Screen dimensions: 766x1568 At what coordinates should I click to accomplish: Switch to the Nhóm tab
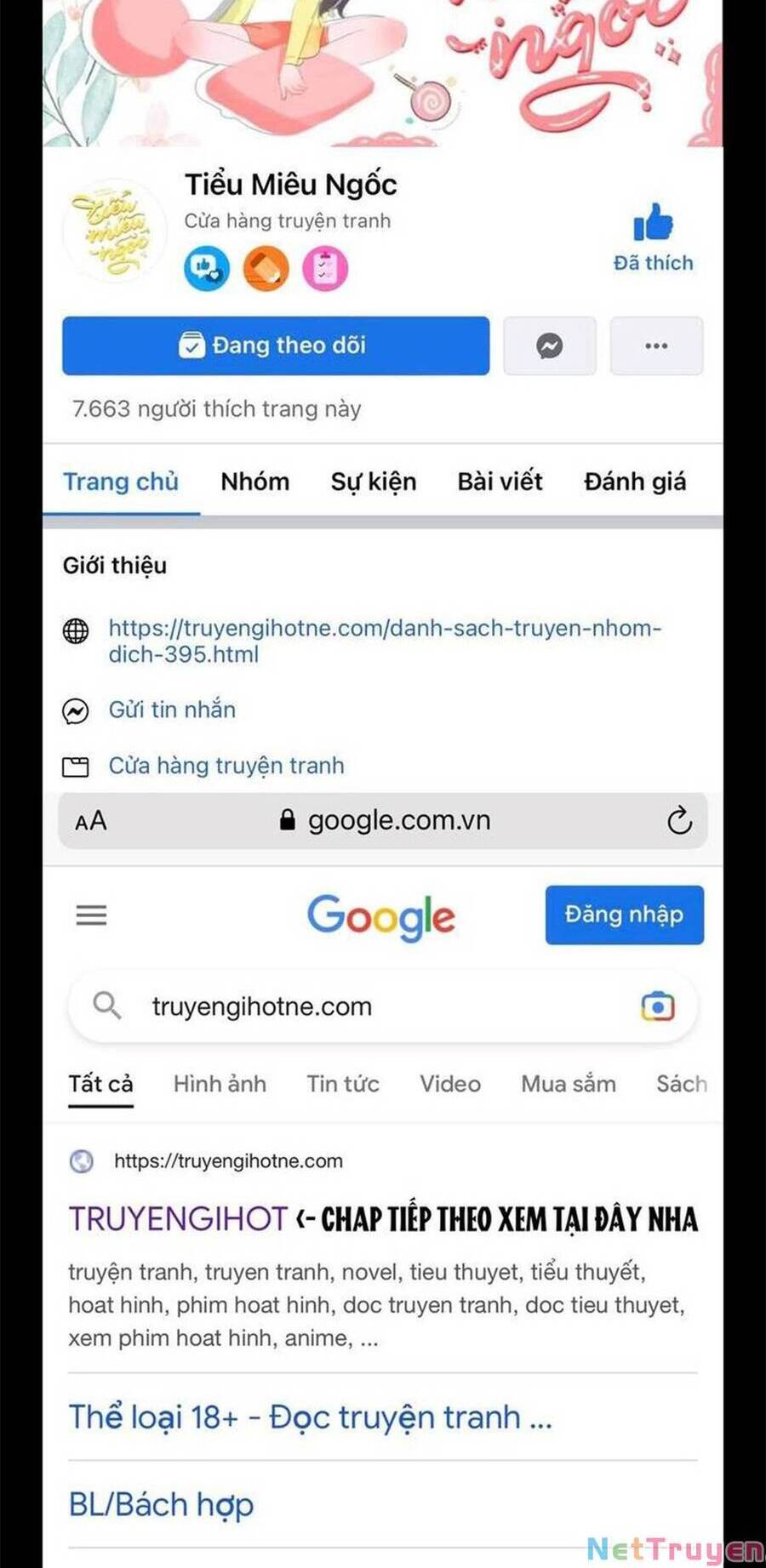click(254, 482)
